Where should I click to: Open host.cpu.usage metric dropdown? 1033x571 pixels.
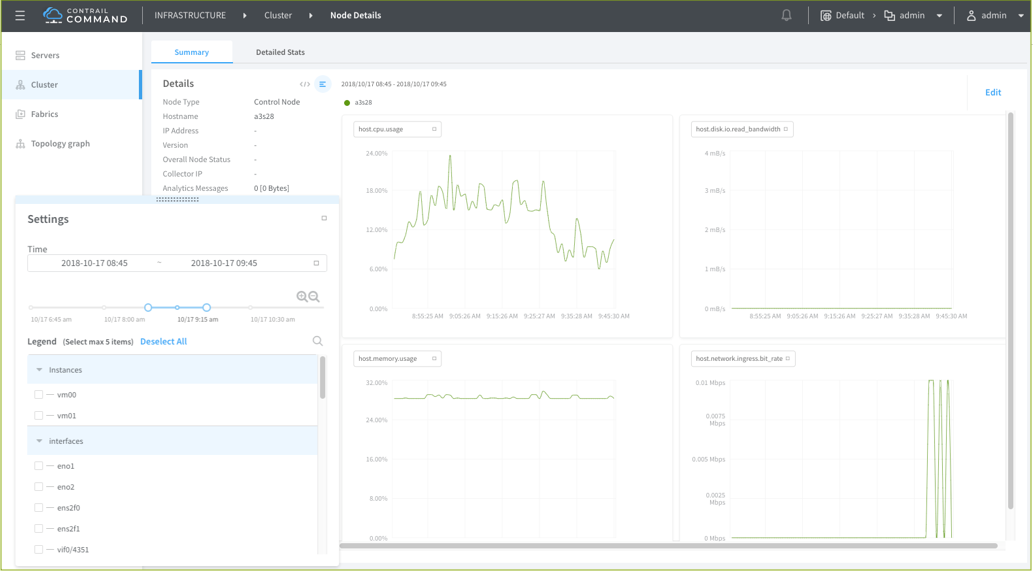[397, 129]
